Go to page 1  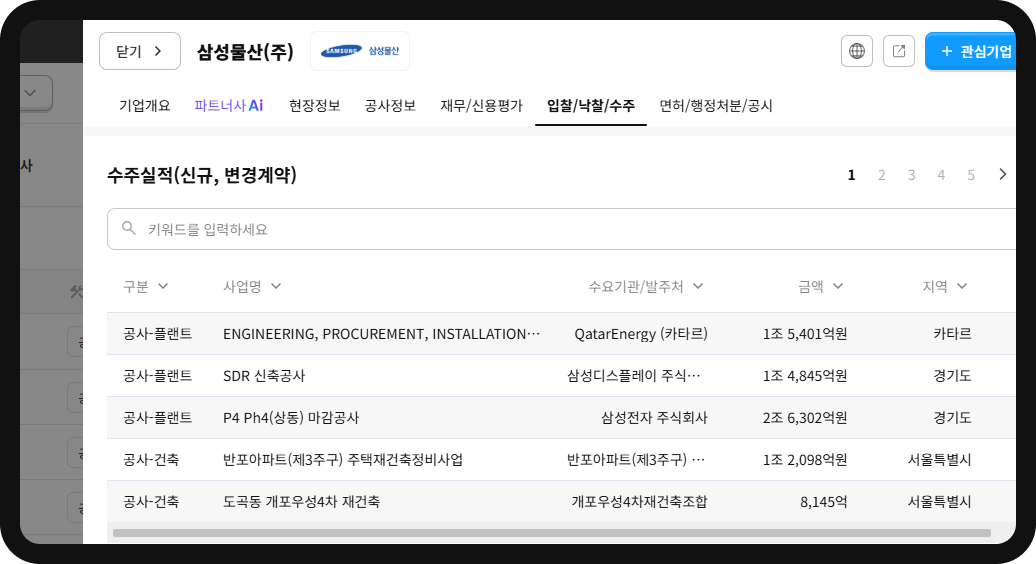coord(852,175)
